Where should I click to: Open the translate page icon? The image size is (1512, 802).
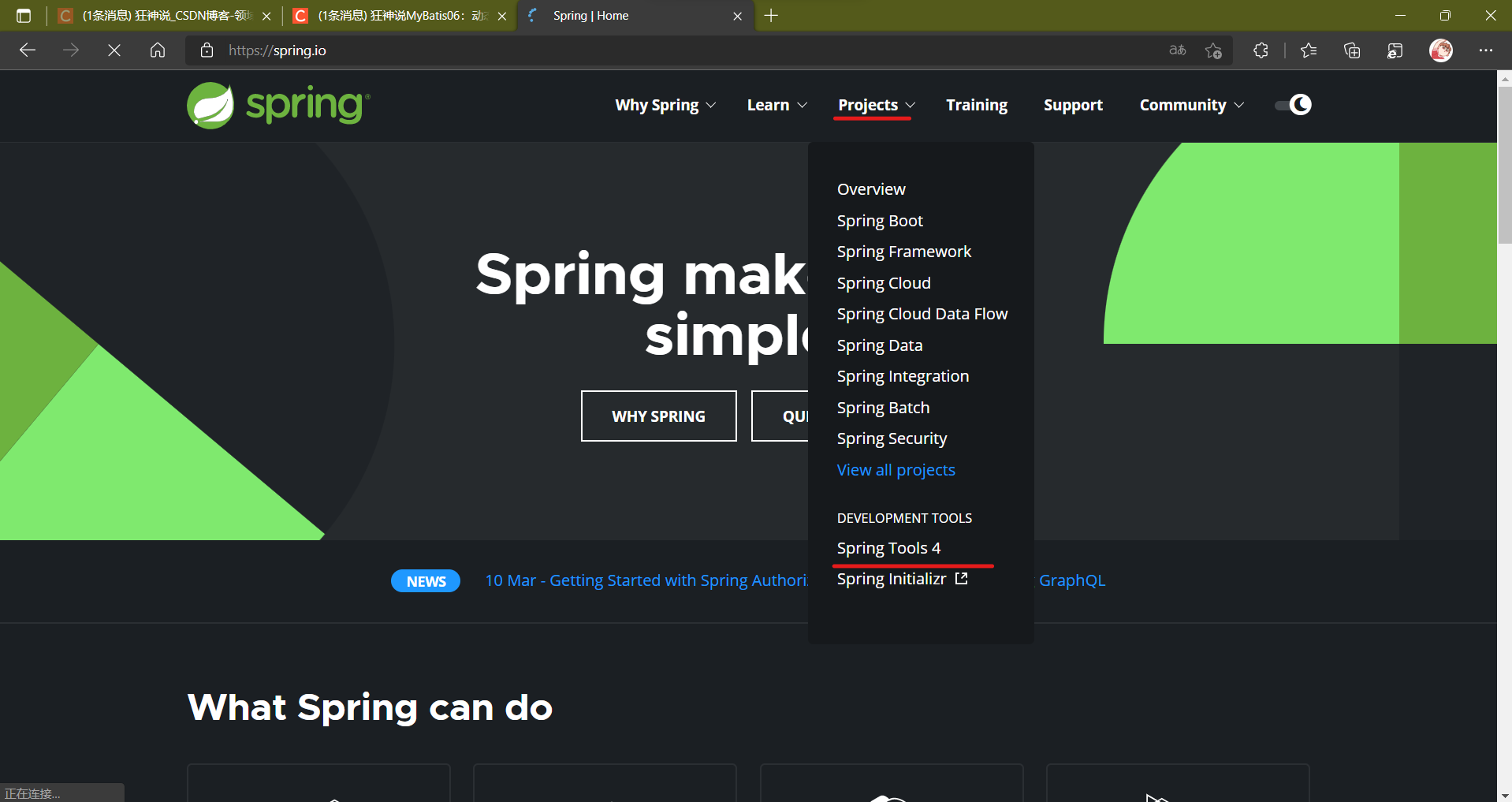tap(1178, 50)
